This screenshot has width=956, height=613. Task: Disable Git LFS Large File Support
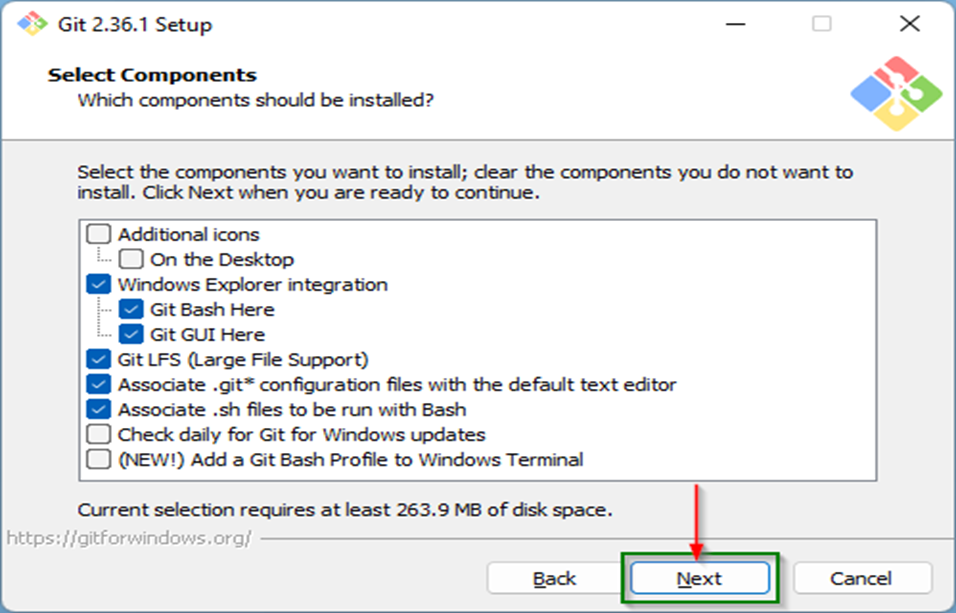point(98,359)
